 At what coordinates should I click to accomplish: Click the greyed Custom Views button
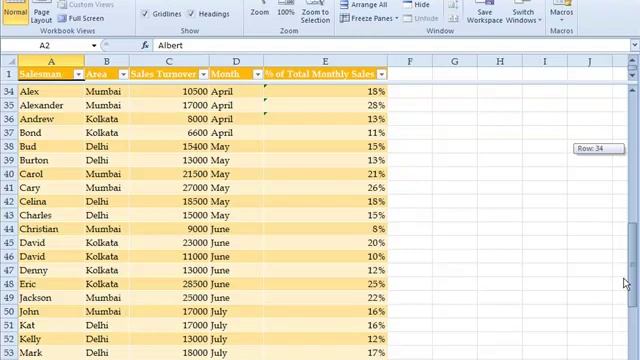(x=86, y=5)
